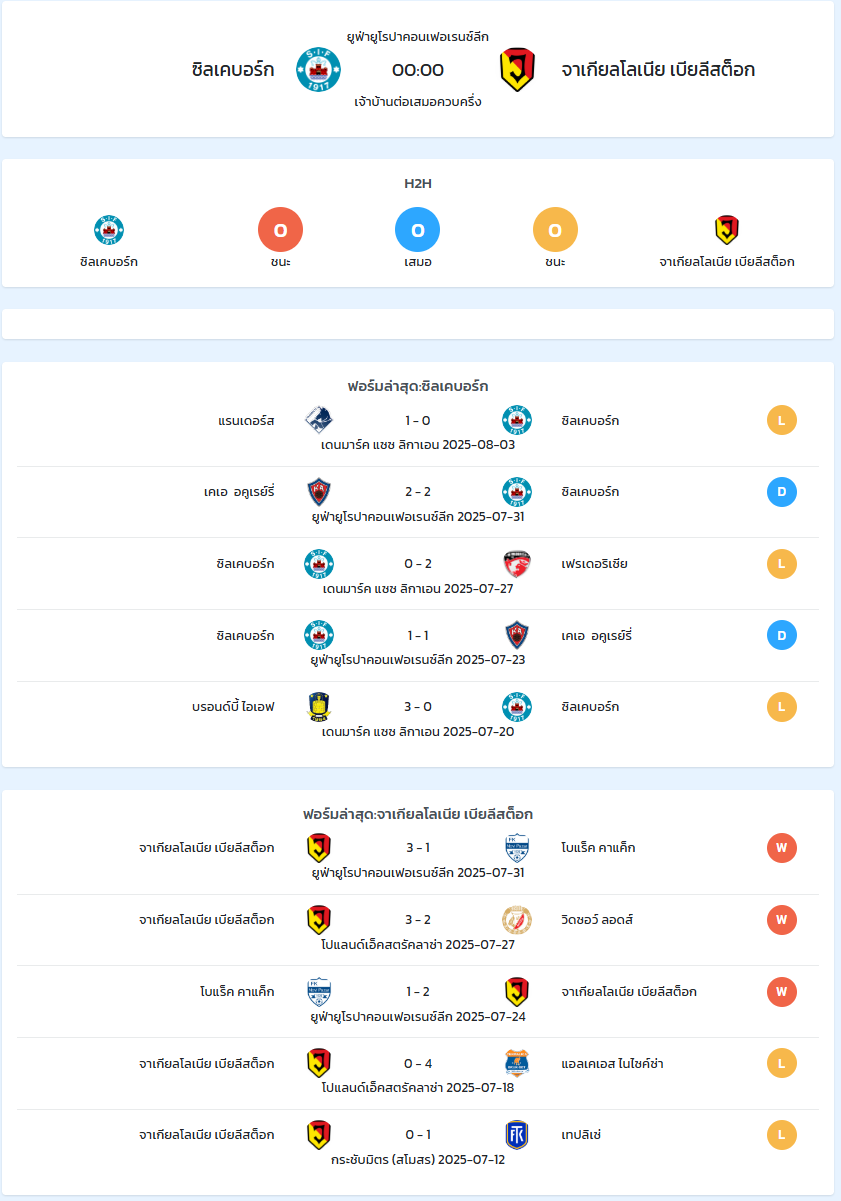This screenshot has height=1201, width=841.
Task: Click yellow H2H away wins circle
Action: pyautogui.click(x=556, y=230)
